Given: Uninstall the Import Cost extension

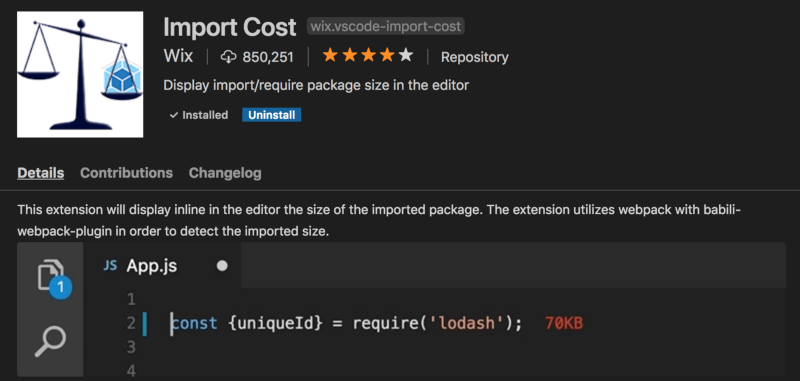Looking at the screenshot, I should pos(271,115).
